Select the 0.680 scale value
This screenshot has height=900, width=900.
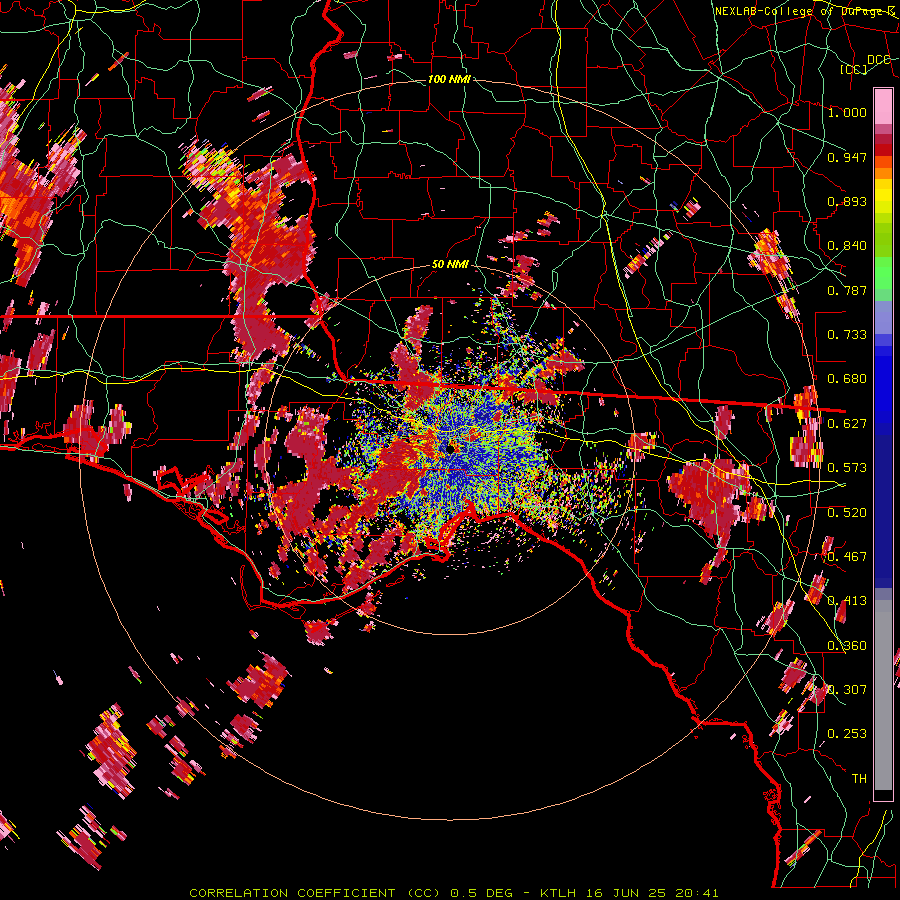(x=847, y=379)
